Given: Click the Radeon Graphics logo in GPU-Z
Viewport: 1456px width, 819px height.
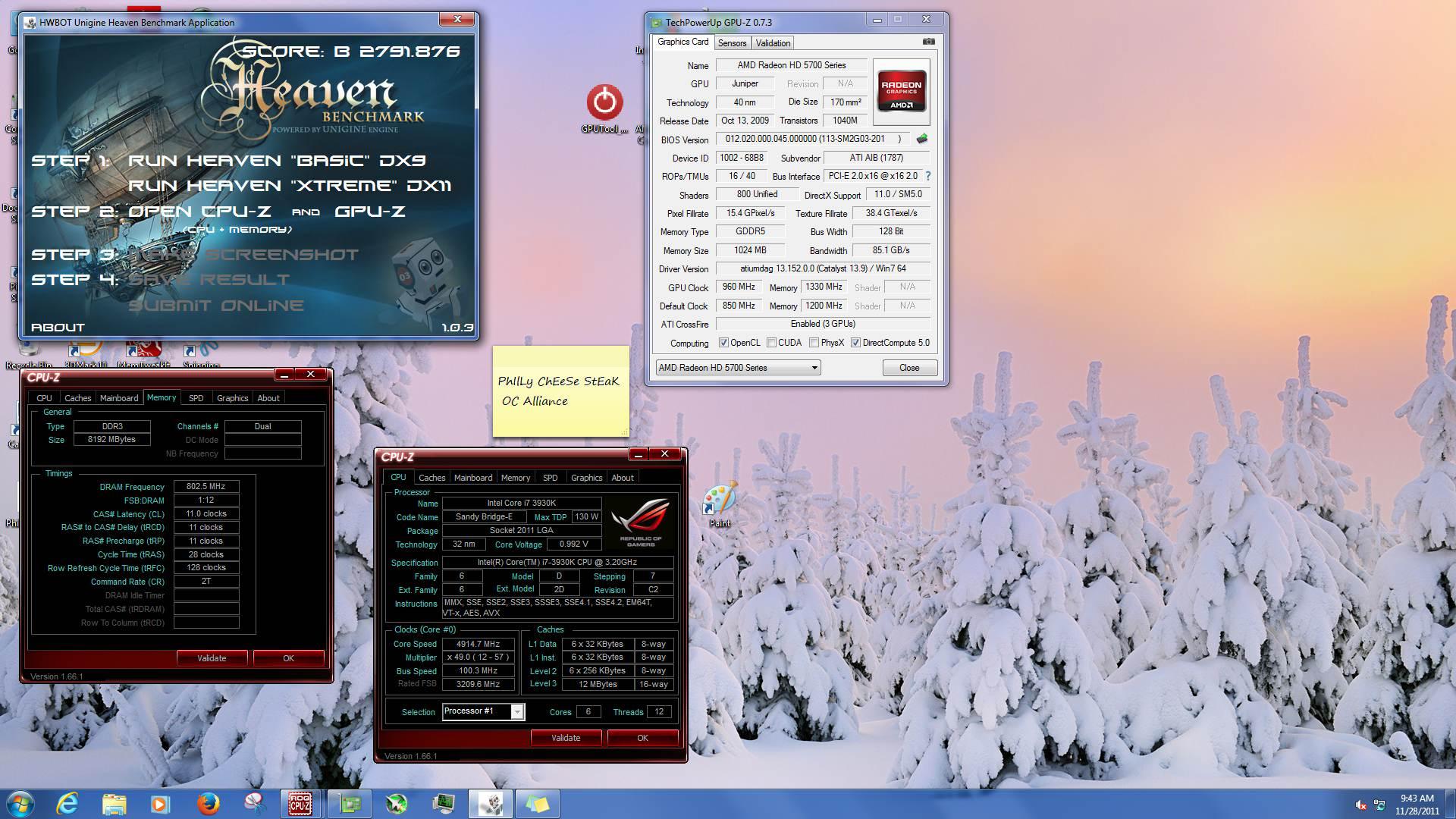Looking at the screenshot, I should [x=901, y=92].
